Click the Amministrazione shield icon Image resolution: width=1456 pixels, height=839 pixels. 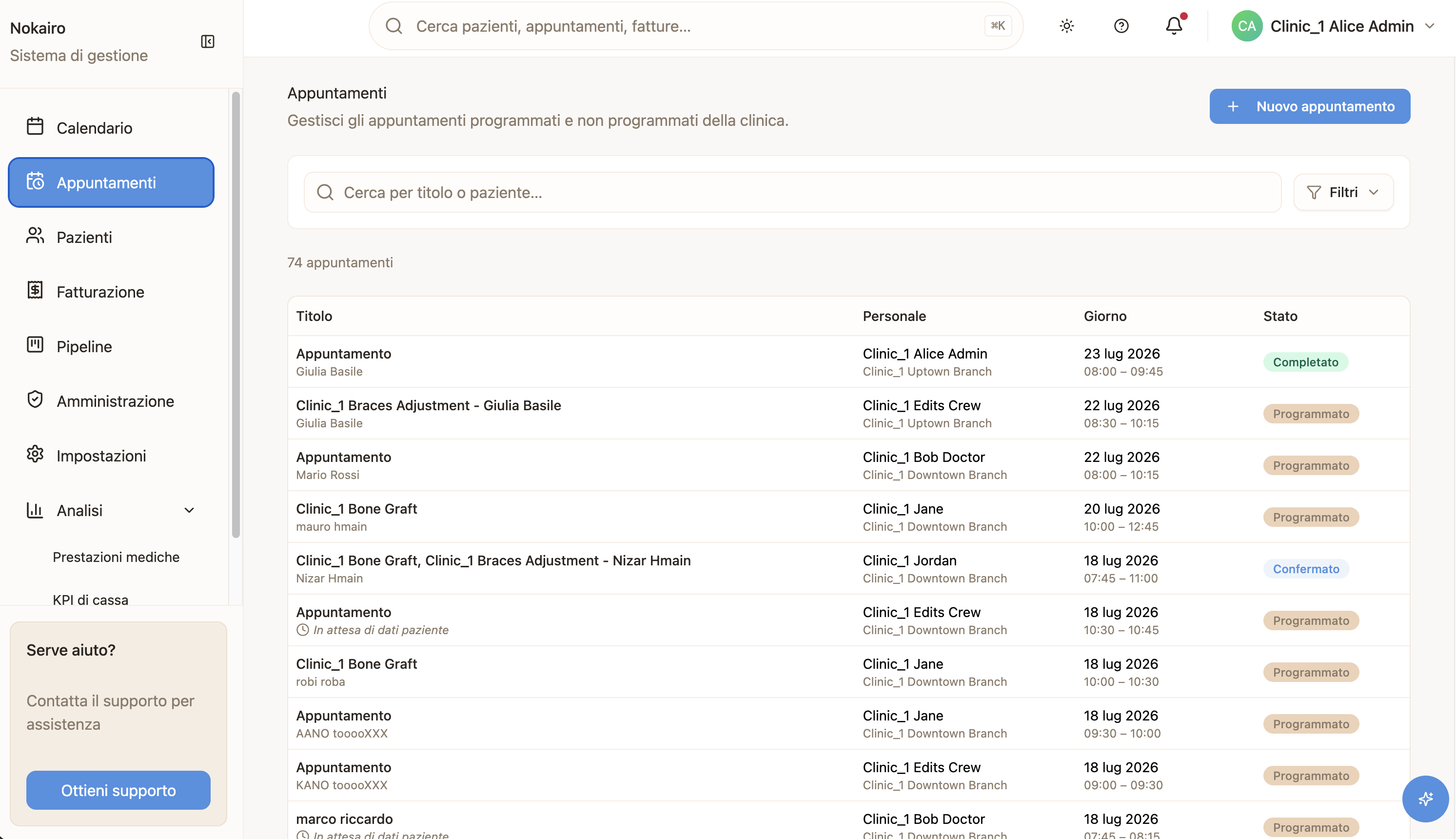click(35, 400)
